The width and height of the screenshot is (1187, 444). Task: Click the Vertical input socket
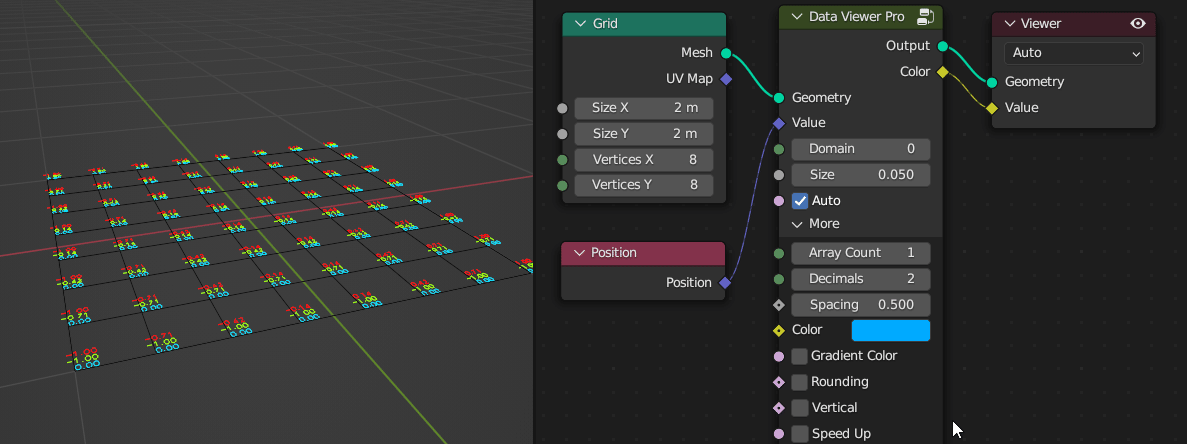[779, 408]
